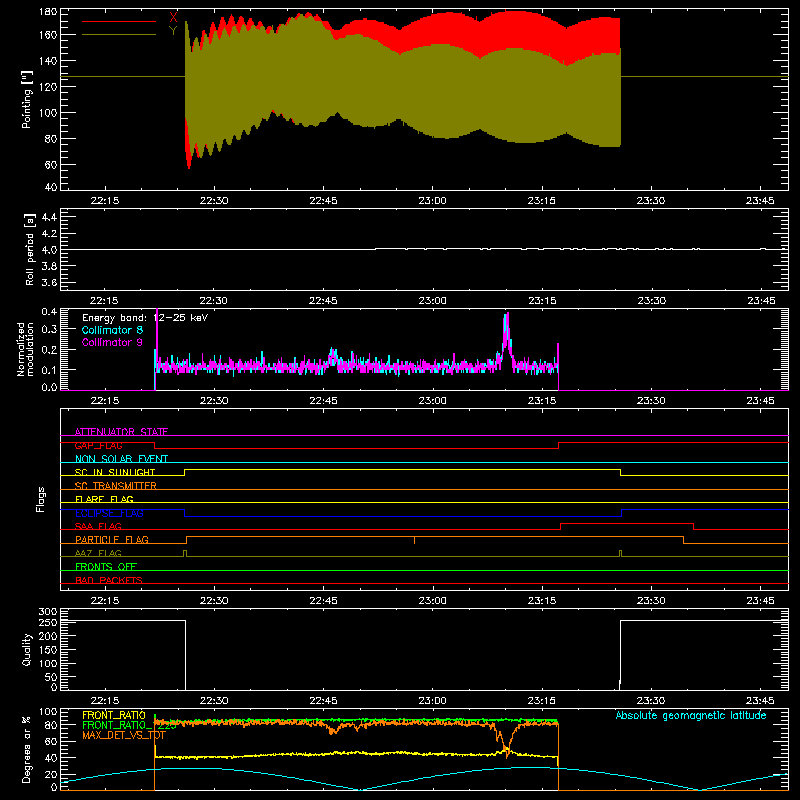The width and height of the screenshot is (800, 800).
Task: Click '23:00' time label under Pointing panel
Action: click(432, 201)
